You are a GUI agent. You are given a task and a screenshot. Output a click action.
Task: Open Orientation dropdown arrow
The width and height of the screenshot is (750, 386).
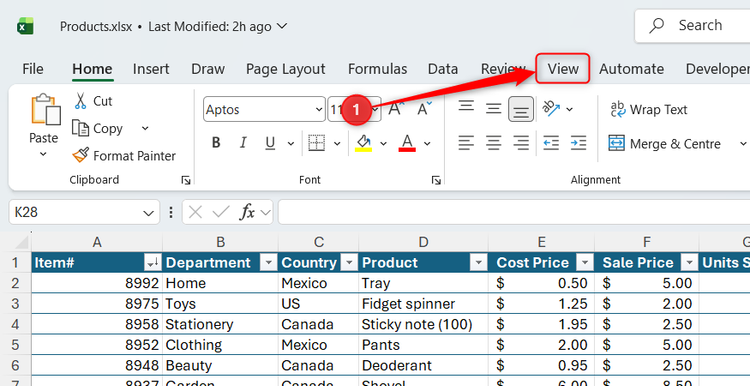click(569, 110)
